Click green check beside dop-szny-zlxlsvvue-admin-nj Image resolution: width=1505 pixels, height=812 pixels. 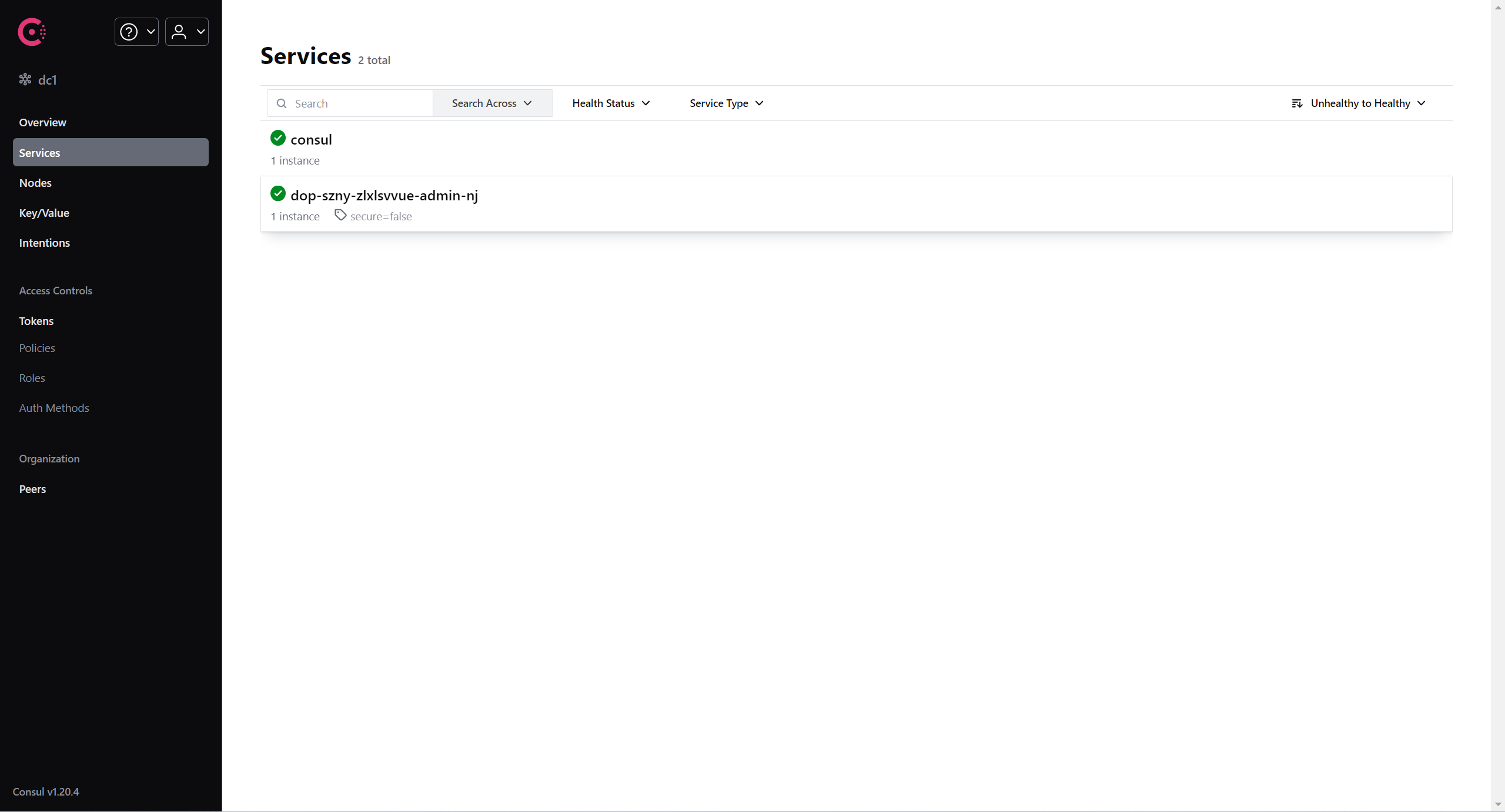278,193
